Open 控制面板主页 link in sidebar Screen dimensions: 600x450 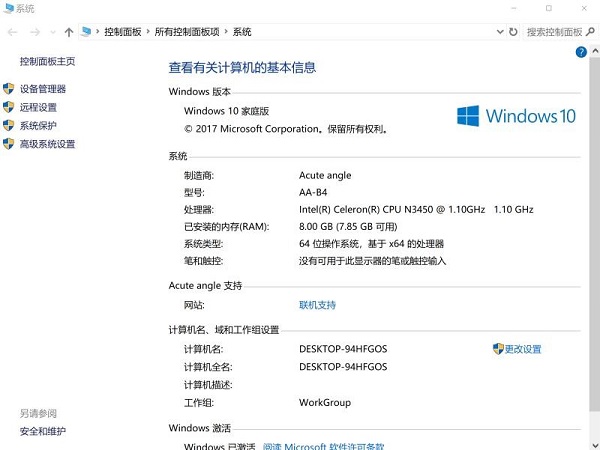click(x=47, y=61)
